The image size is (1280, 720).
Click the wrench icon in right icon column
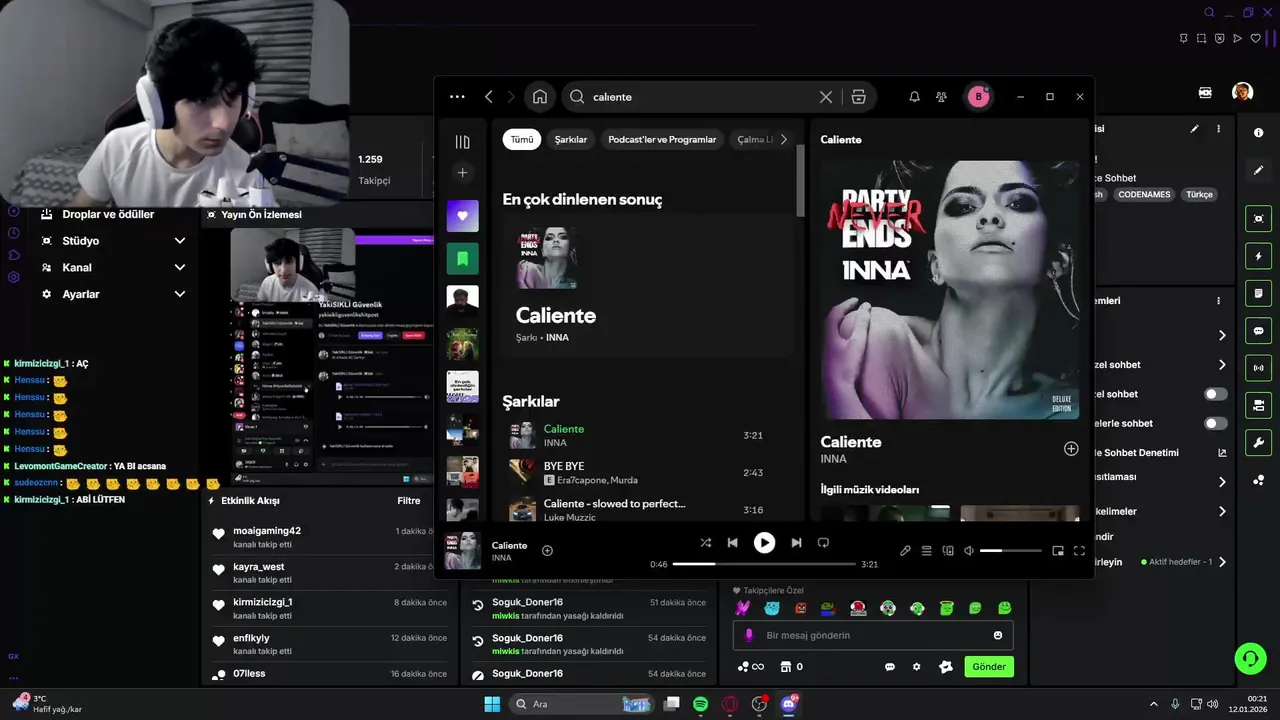[x=1259, y=443]
